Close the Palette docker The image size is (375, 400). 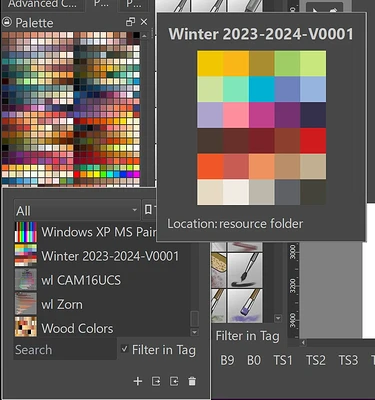pos(144,22)
